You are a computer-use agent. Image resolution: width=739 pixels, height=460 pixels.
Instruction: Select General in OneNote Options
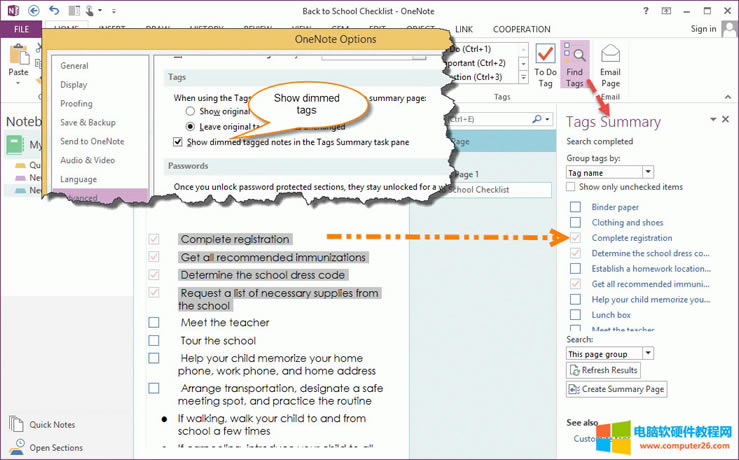point(74,66)
